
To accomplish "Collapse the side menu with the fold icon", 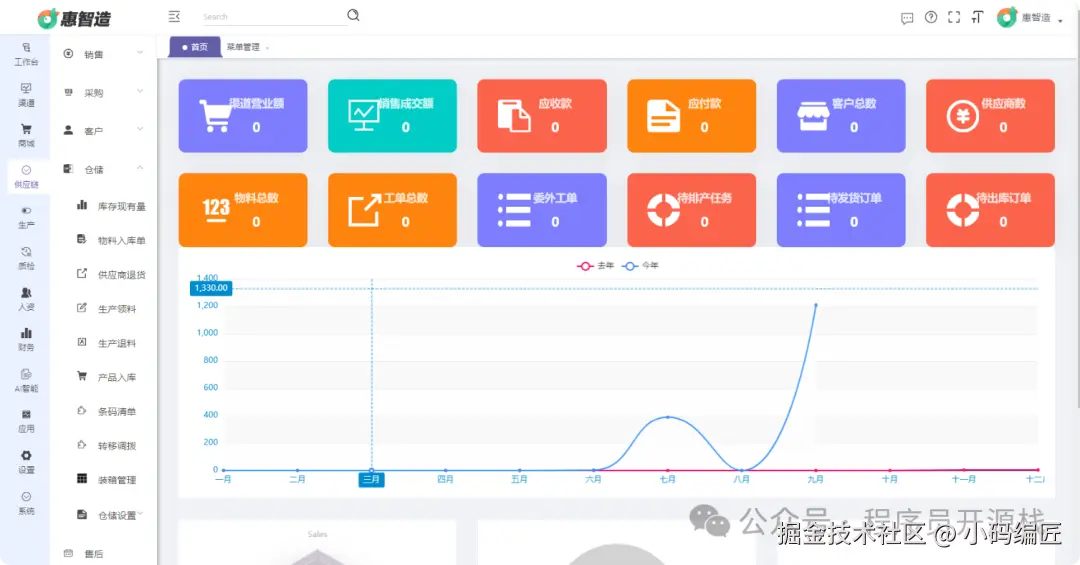I will pyautogui.click(x=174, y=16).
